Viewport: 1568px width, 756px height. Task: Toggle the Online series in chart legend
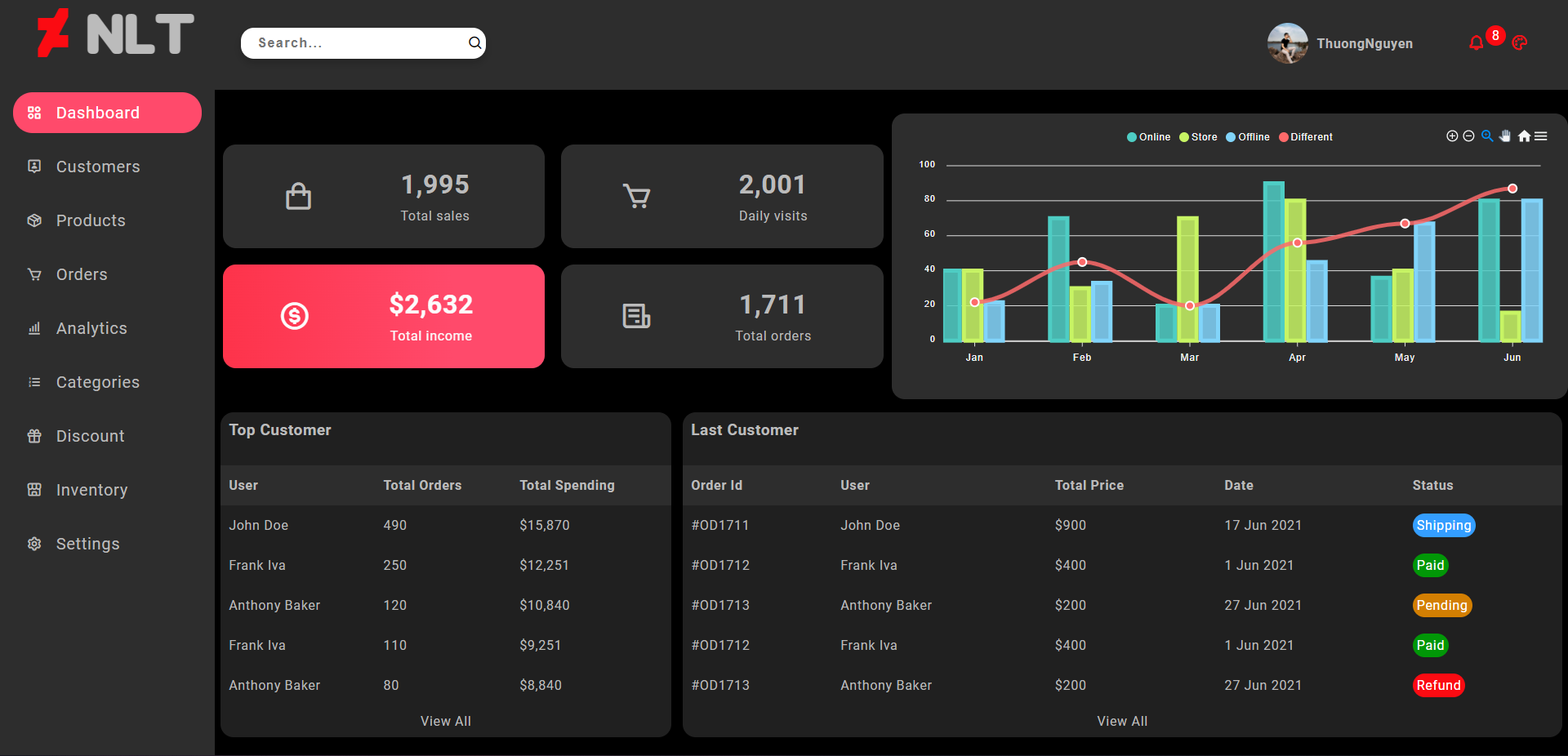tap(1148, 137)
